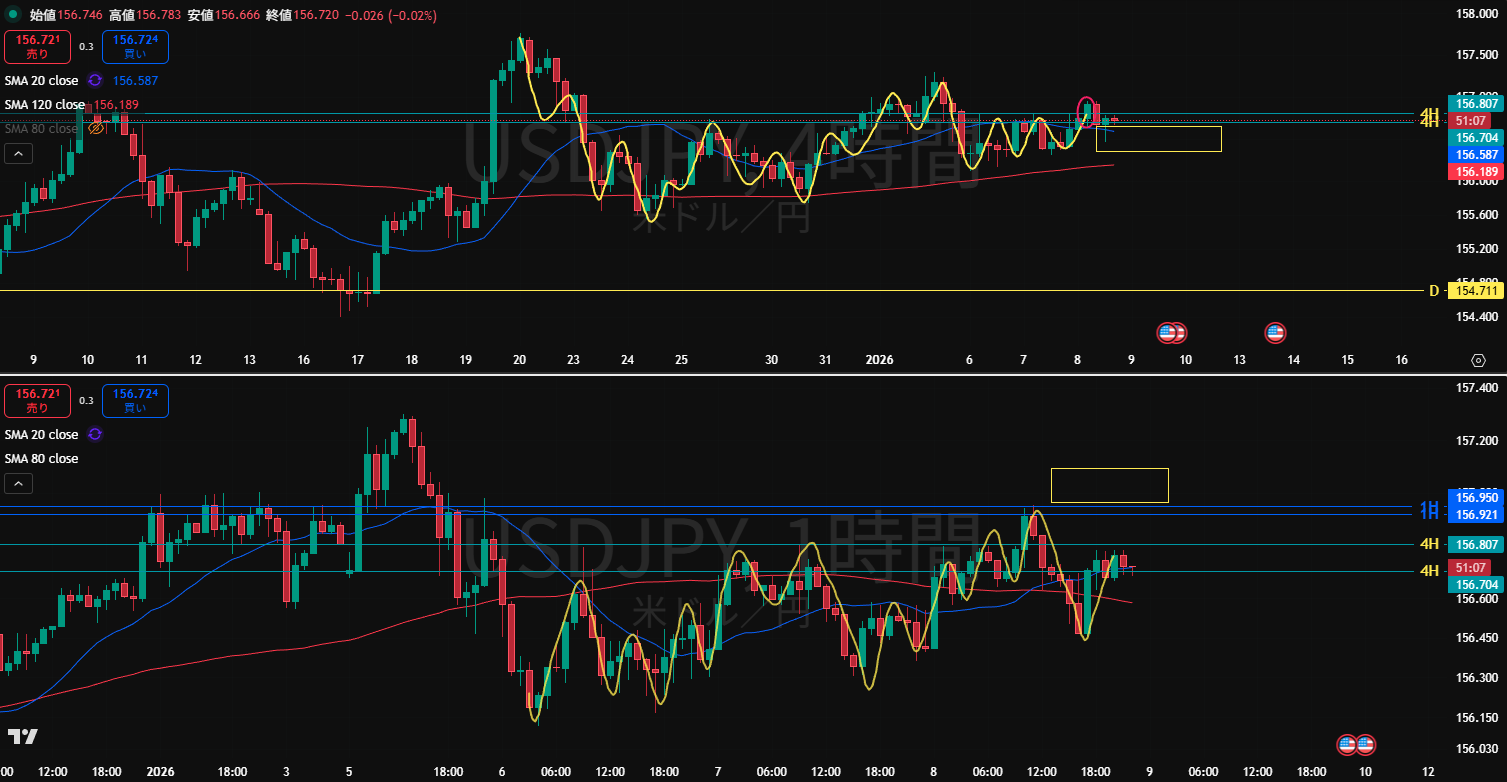Open chart settings hexagon icon in top chart
1507x782 pixels.
[x=1478, y=360]
